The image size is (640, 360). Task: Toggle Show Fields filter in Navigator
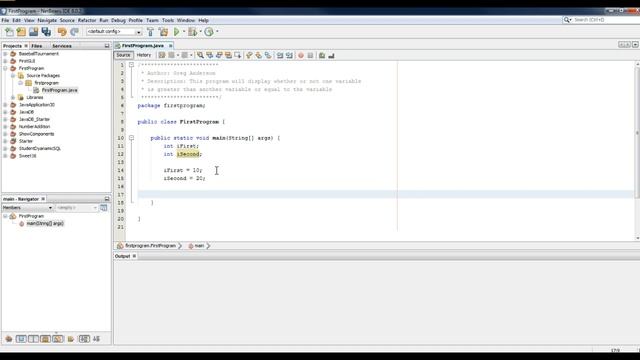tap(21, 339)
